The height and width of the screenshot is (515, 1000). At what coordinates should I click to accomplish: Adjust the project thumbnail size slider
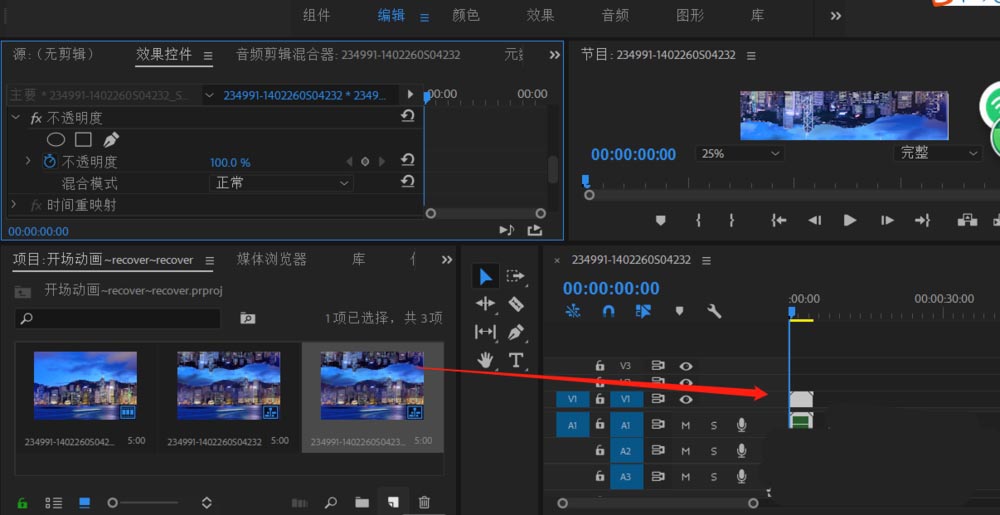(113, 502)
